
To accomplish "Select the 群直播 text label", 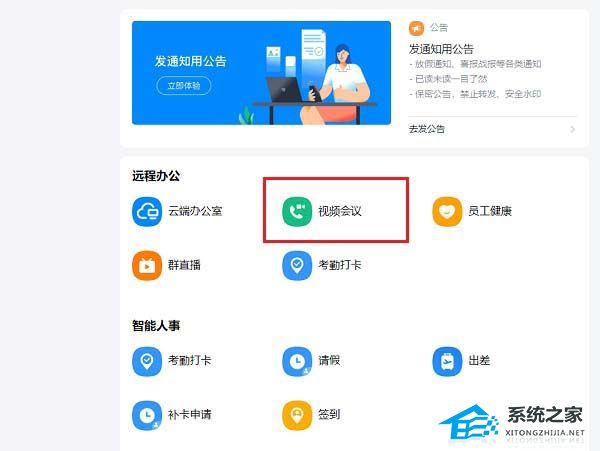I will coord(184,265).
